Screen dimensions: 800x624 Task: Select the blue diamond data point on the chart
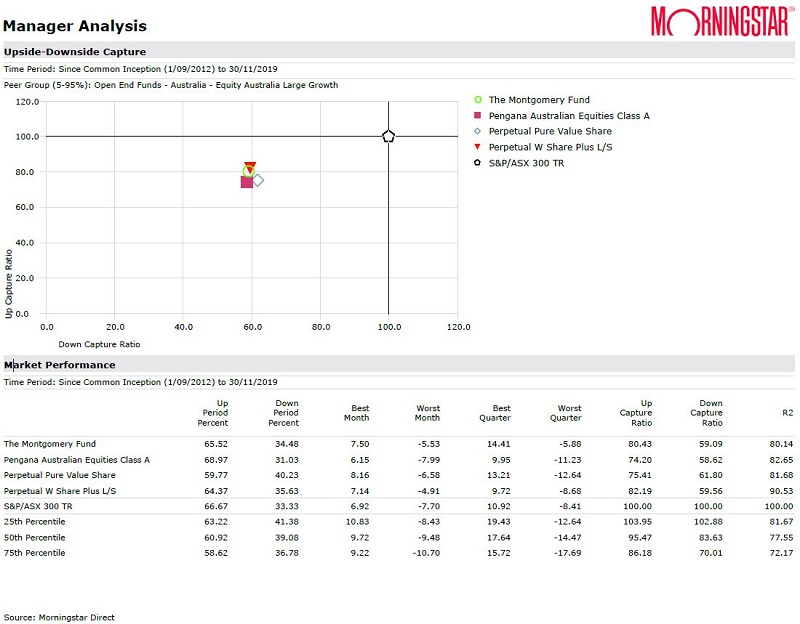point(258,180)
